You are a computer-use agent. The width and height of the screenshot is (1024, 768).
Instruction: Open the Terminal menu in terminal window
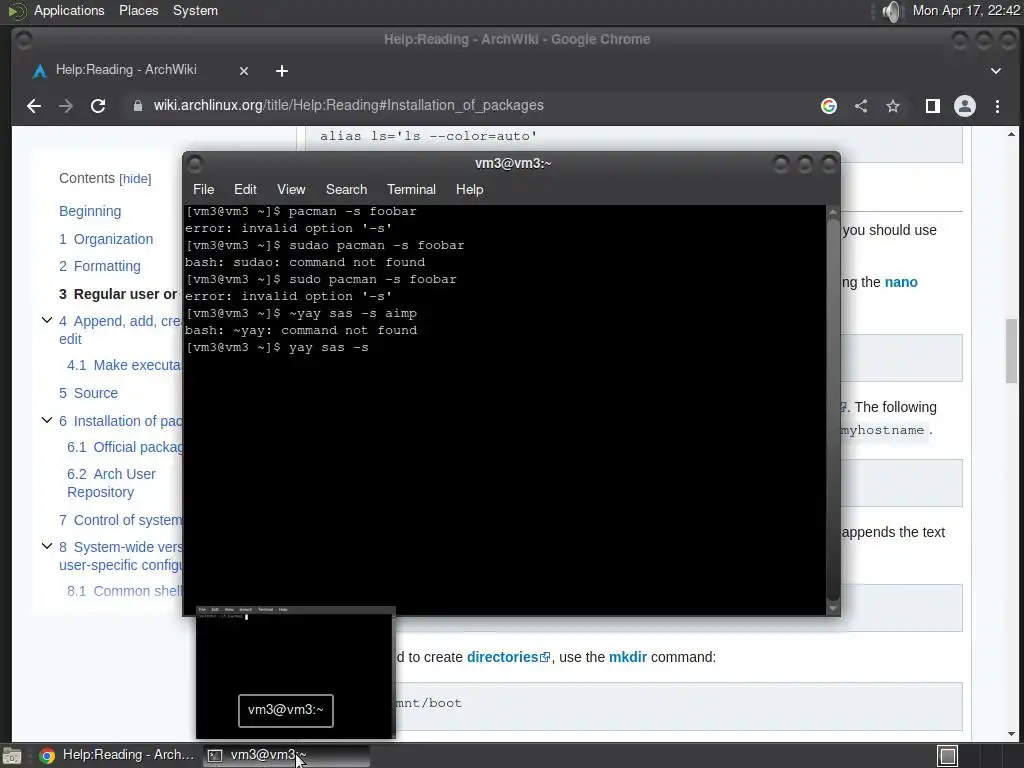[x=411, y=189]
